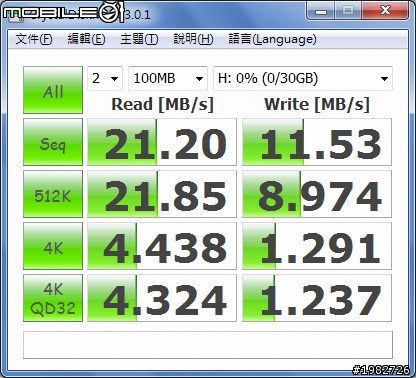Start the 4K QD32 benchmark test
Viewport: 416px width, 378px height.
pyautogui.click(x=53, y=298)
